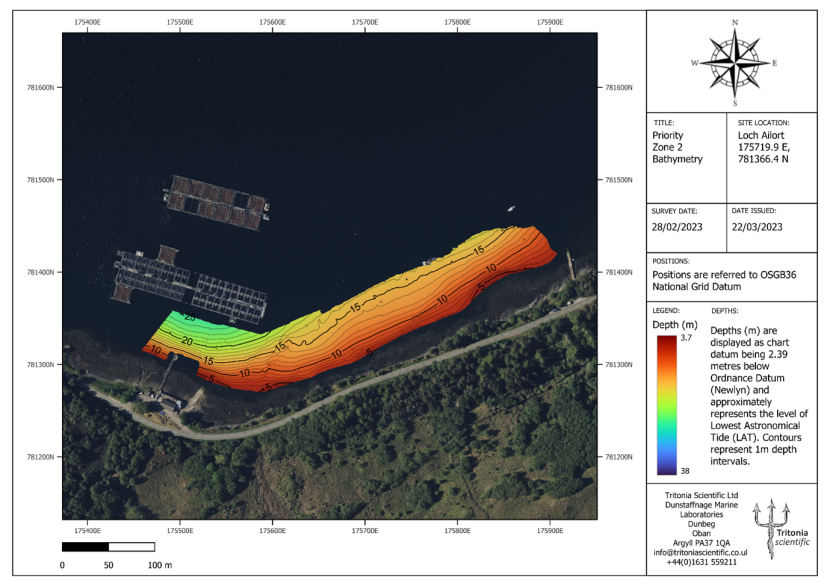Click the Tritonia Scientific trident logo
This screenshot has width=830, height=586.
pyautogui.click(x=770, y=528)
